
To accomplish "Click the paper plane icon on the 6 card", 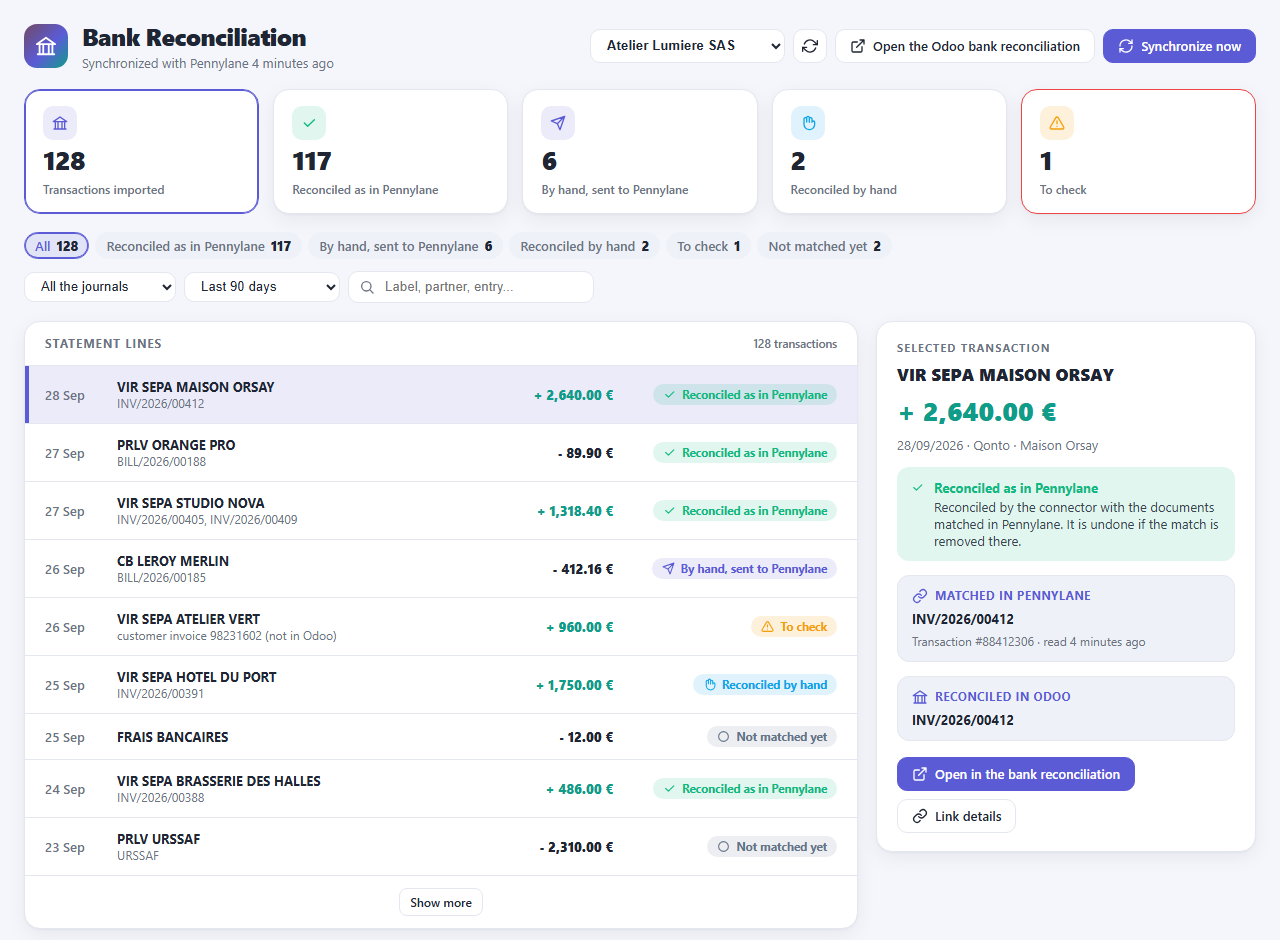I will coord(558,123).
